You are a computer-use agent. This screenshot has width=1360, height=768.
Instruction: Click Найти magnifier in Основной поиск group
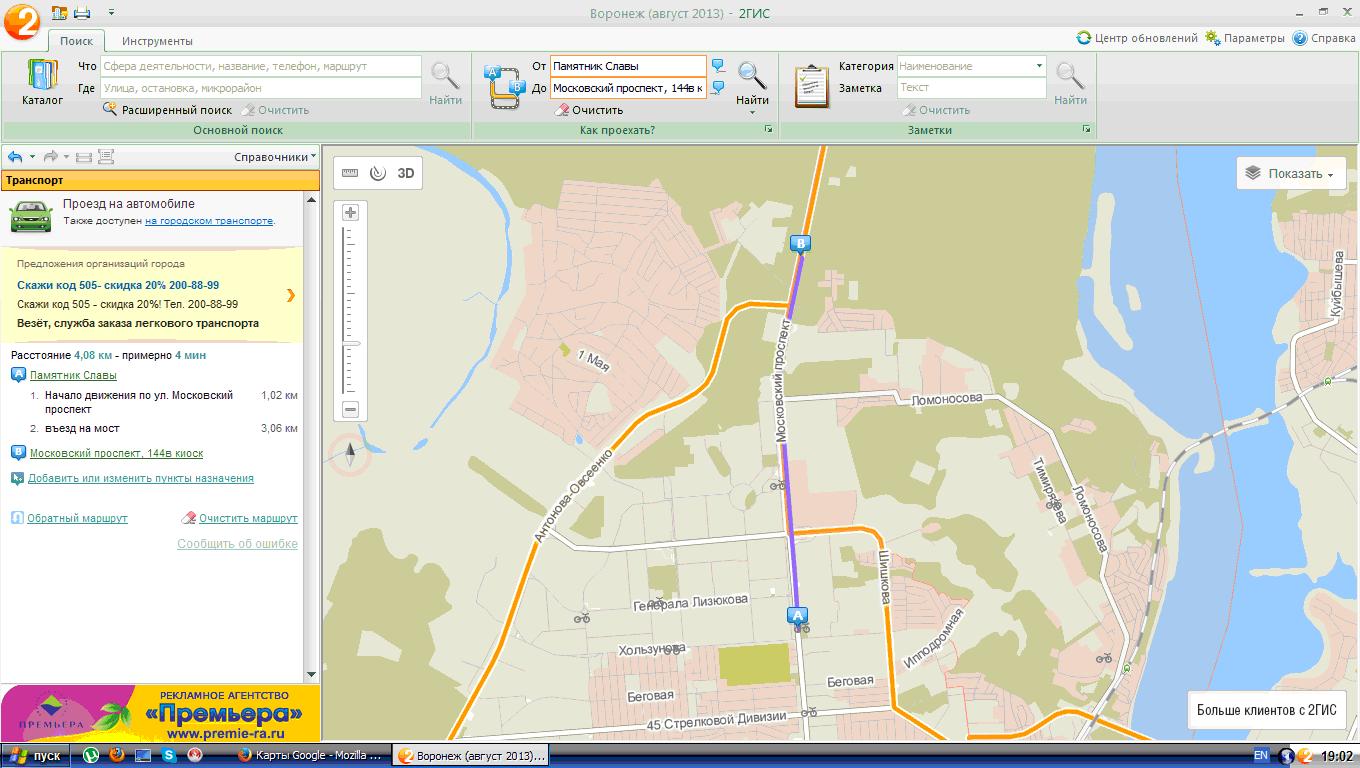coord(445,83)
